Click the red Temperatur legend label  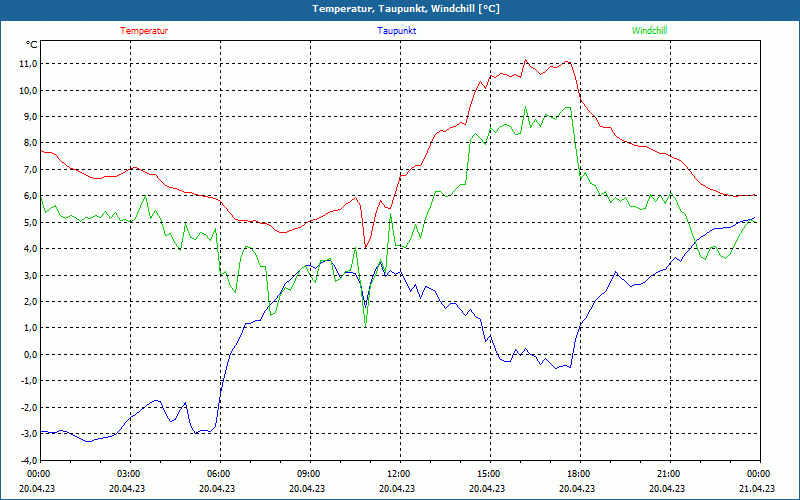tap(144, 31)
